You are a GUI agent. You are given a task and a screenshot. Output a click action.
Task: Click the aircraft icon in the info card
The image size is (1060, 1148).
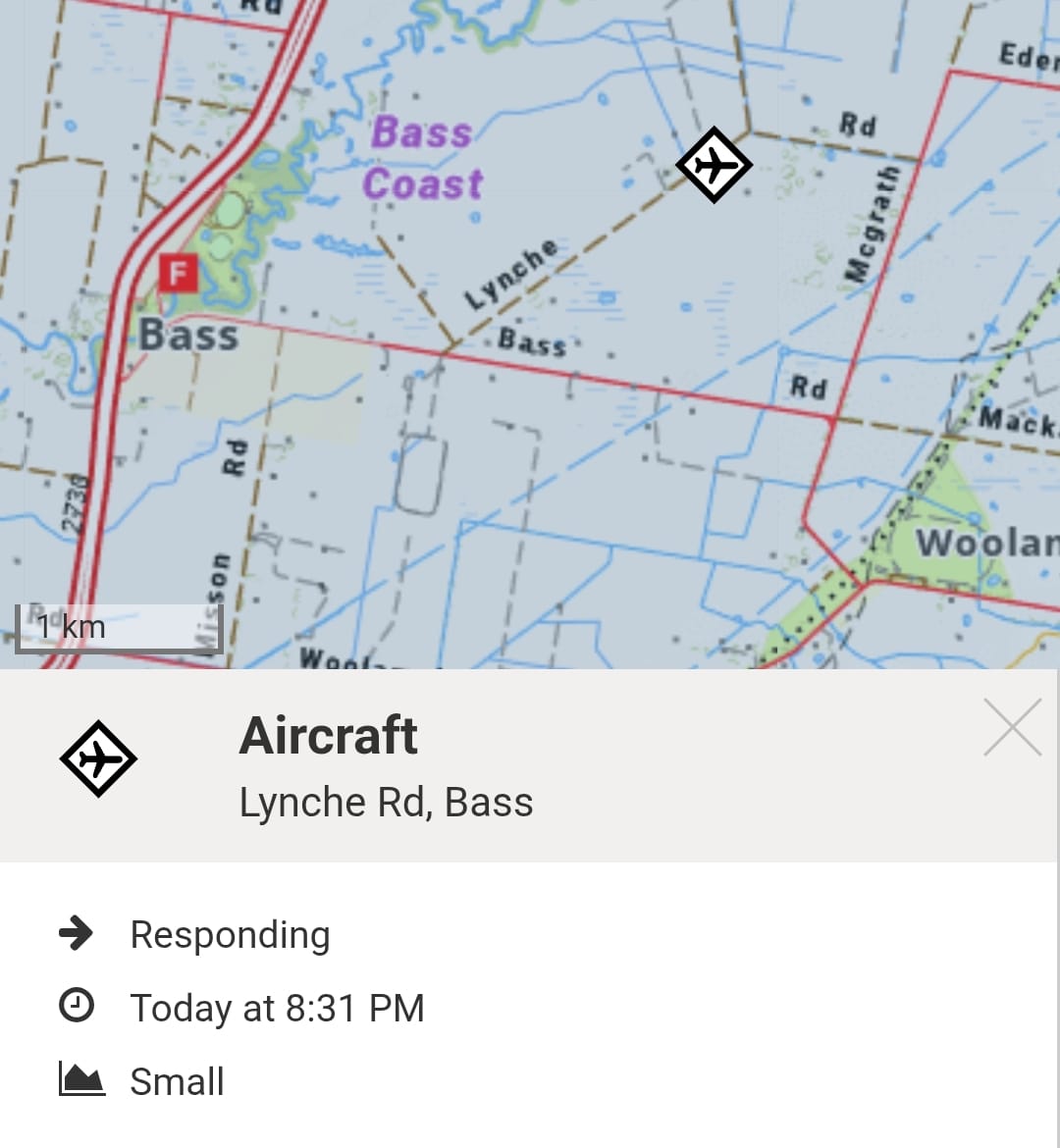click(x=98, y=757)
